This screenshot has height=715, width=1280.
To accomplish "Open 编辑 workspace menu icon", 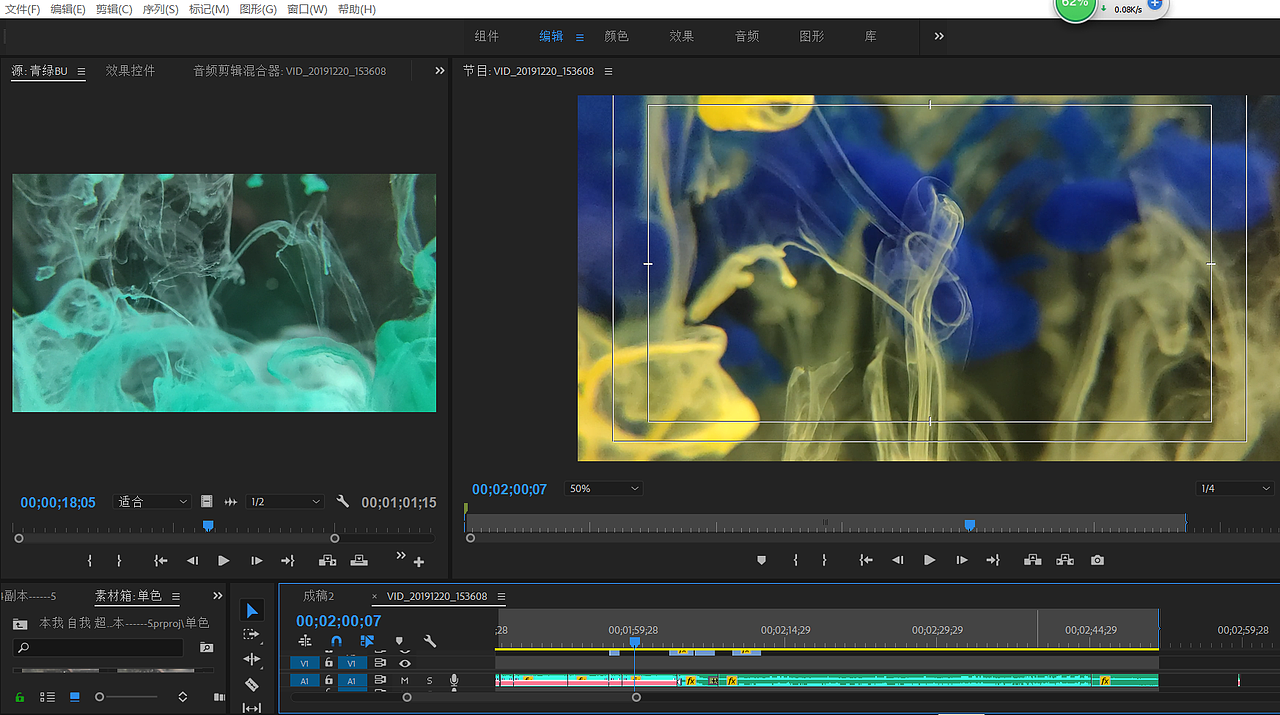I will click(580, 37).
